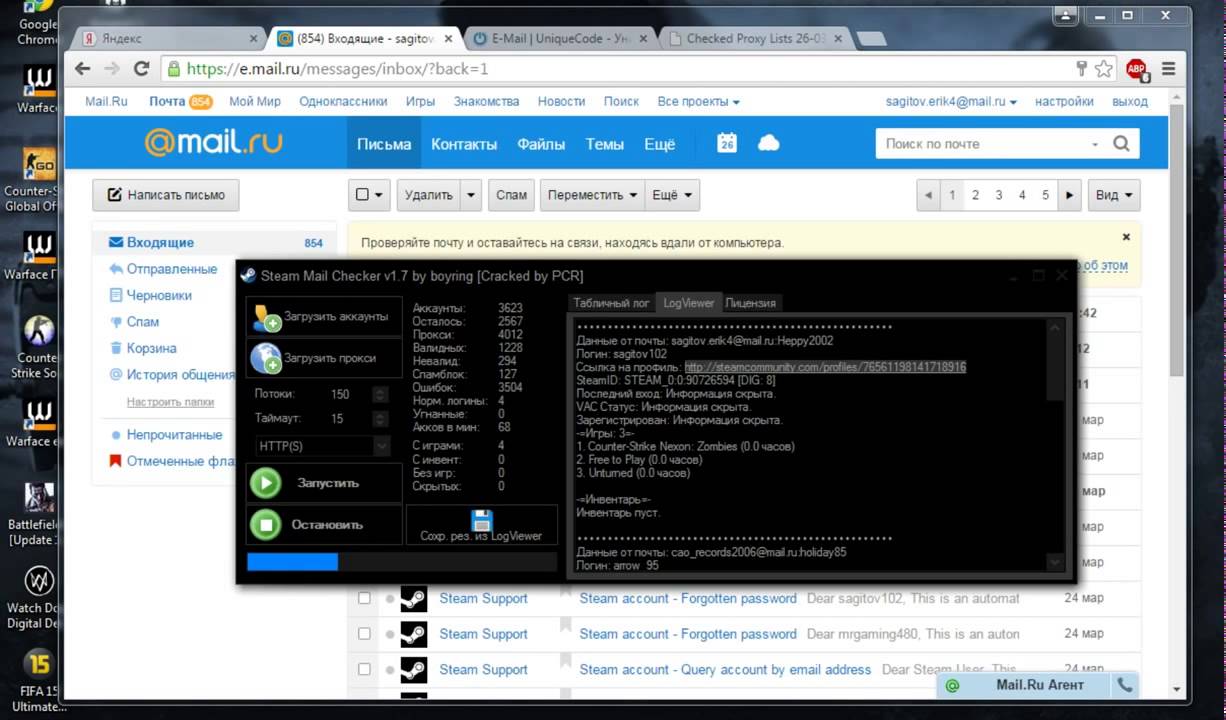Image resolution: width=1226 pixels, height=720 pixels.
Task: Open the sagitov.erik4@mail.ru account dropdown
Action: point(951,101)
